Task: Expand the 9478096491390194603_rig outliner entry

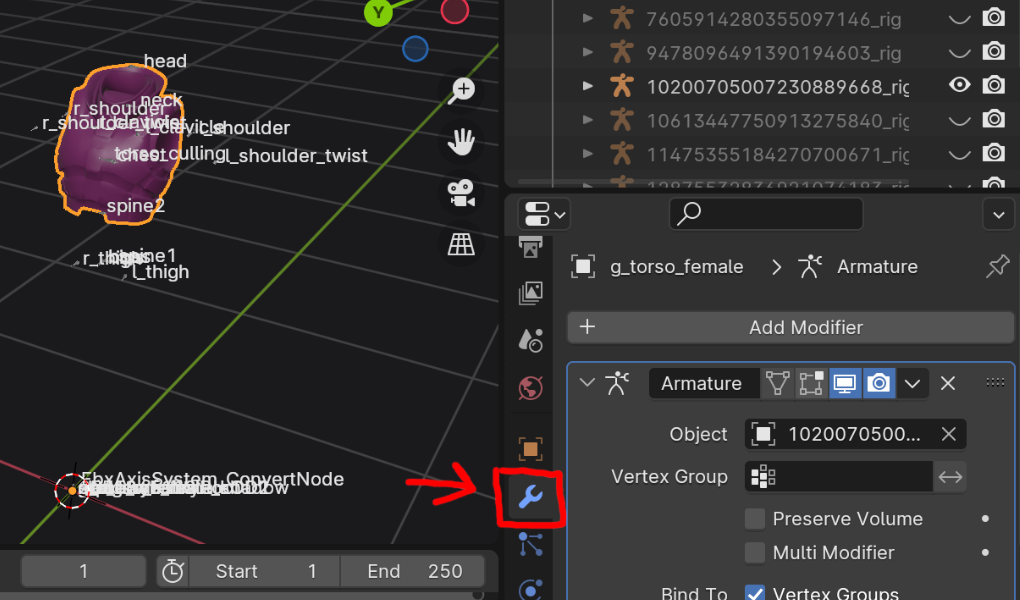Action: (587, 52)
